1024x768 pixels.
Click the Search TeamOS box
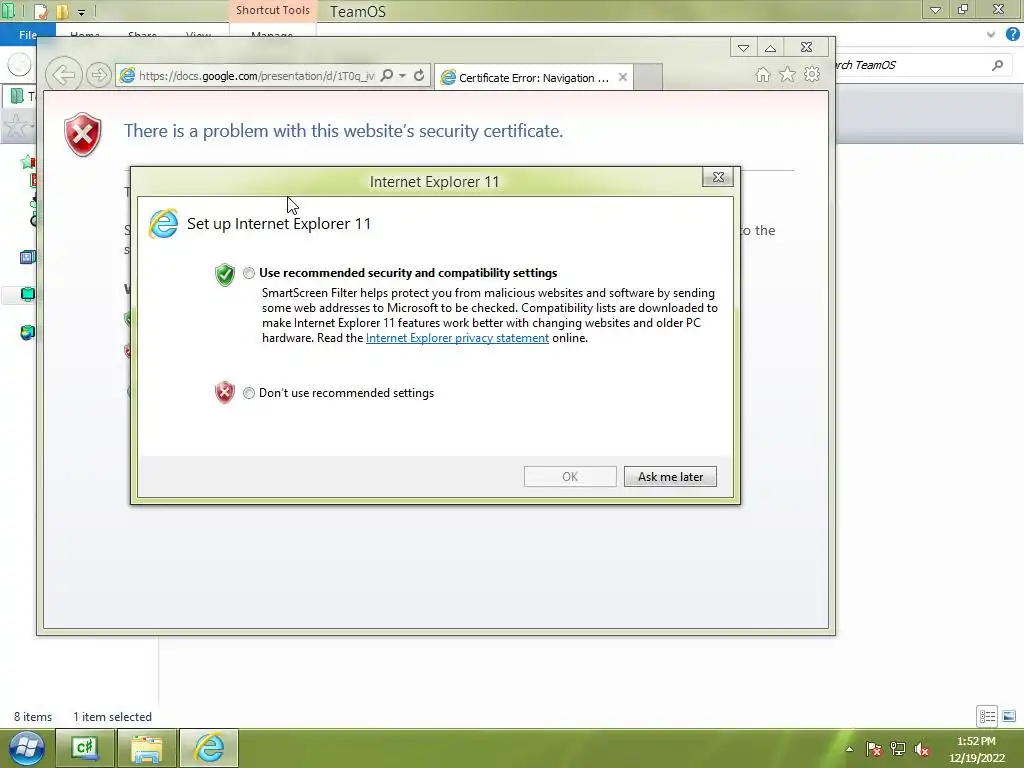click(x=914, y=65)
